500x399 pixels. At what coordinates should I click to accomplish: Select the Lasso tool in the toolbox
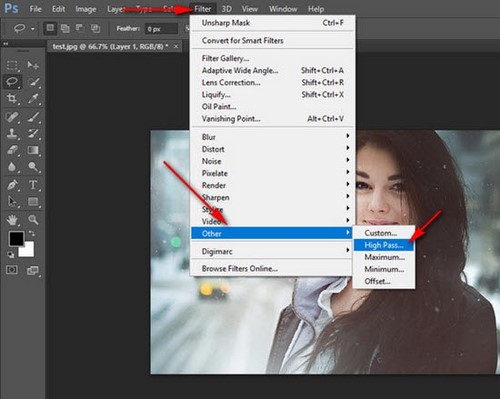13,82
